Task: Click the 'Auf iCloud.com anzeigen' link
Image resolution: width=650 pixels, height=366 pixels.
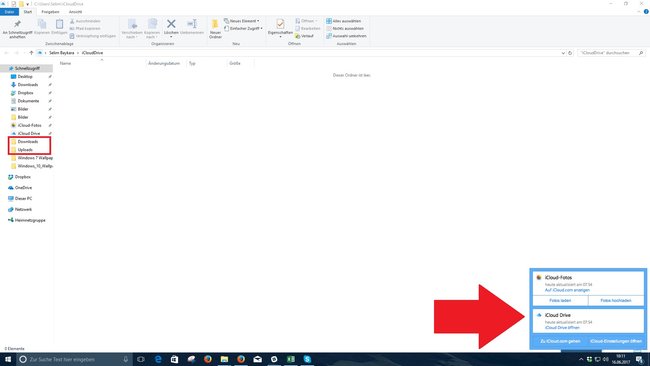Action: click(567, 290)
